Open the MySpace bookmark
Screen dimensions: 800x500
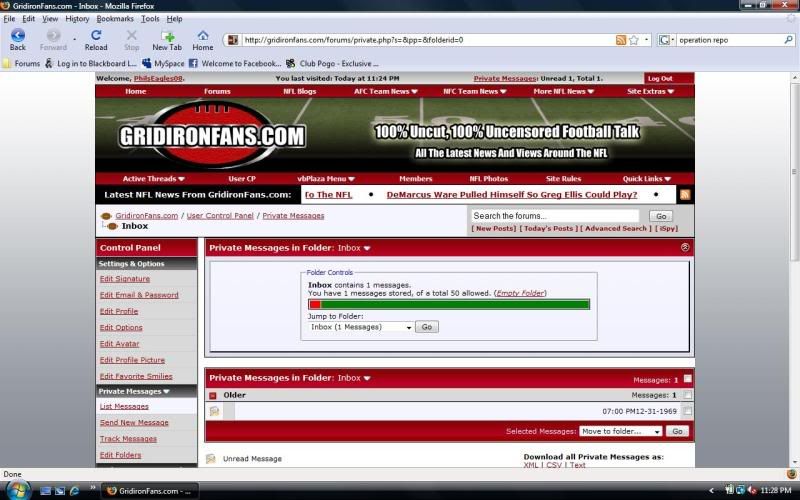click(x=163, y=63)
